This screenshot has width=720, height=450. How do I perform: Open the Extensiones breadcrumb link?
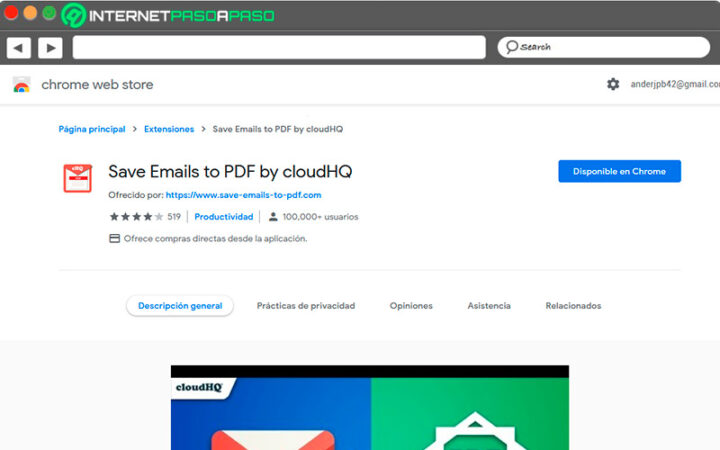point(169,129)
